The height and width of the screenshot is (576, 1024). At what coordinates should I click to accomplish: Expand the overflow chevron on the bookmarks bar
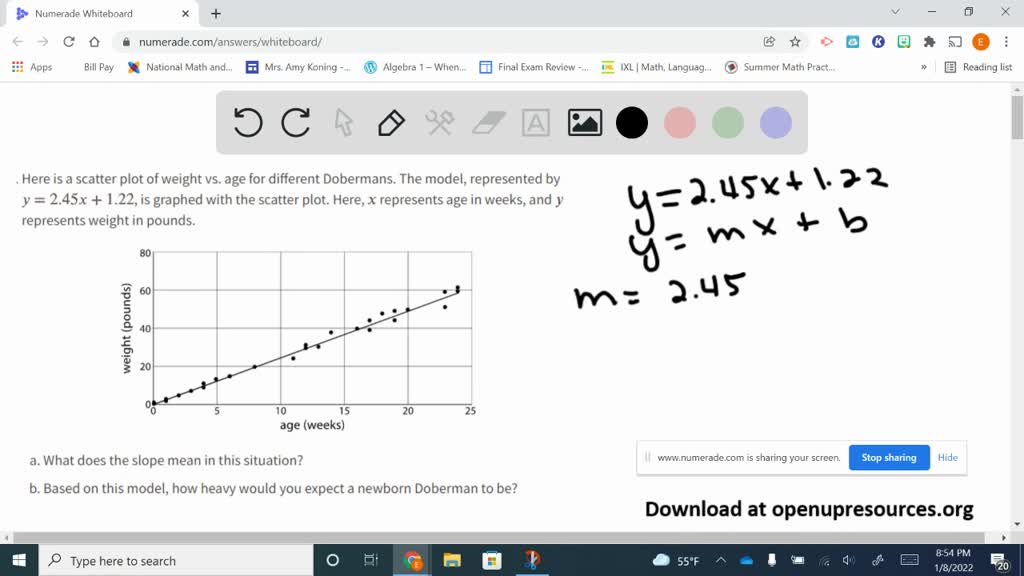922,67
